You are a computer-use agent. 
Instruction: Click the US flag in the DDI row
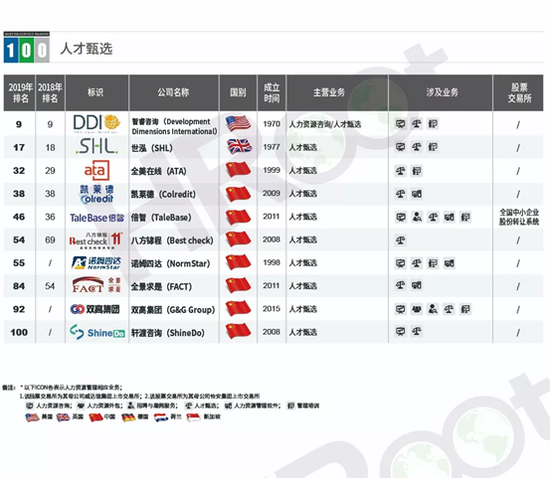coord(238,123)
